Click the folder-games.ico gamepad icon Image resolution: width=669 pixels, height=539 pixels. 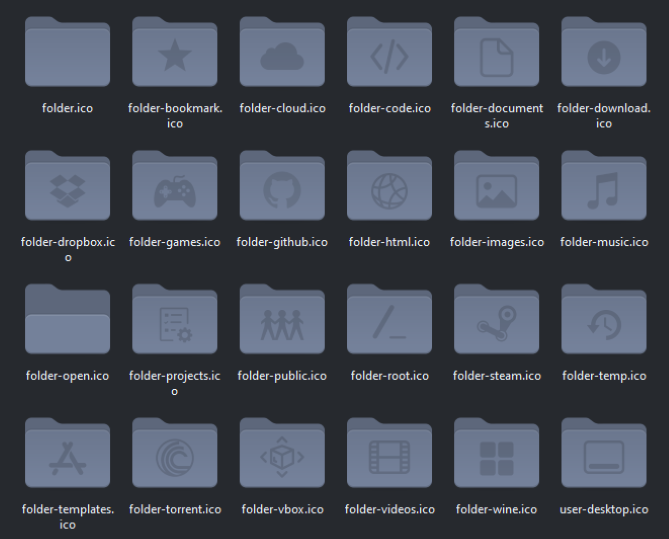click(x=174, y=189)
